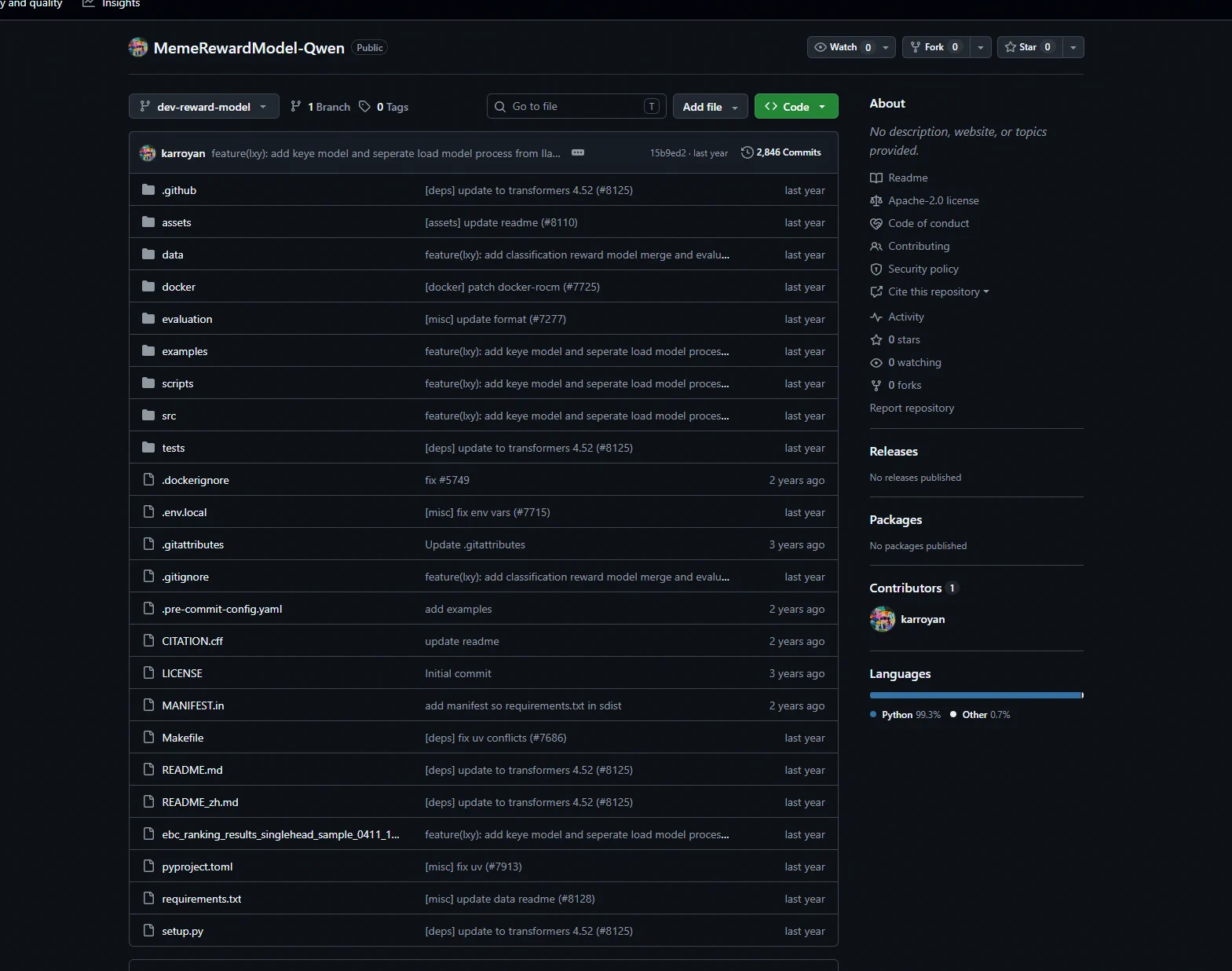Open pyproject.toml file
Screen dimensions: 1232x971
point(197,867)
